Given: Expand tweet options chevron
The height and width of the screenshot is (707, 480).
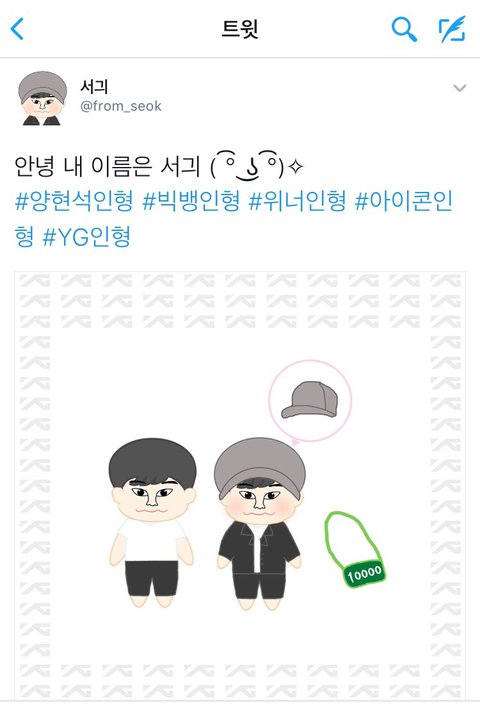Looking at the screenshot, I should point(459,88).
